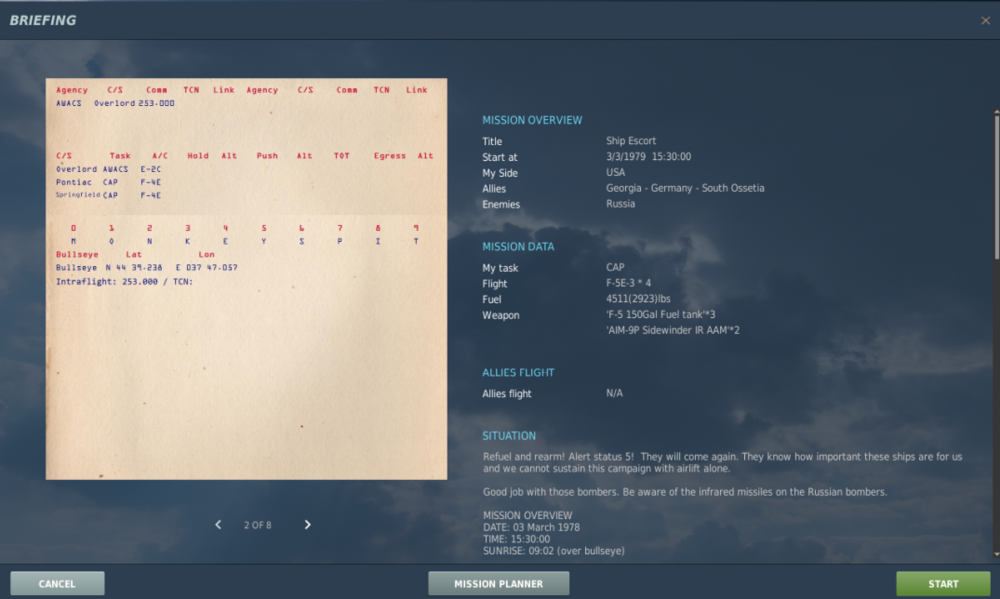Viewport: 1000px width, 599px height.
Task: Click 'Springfield CAP F-4E' row on card
Action: [108, 195]
